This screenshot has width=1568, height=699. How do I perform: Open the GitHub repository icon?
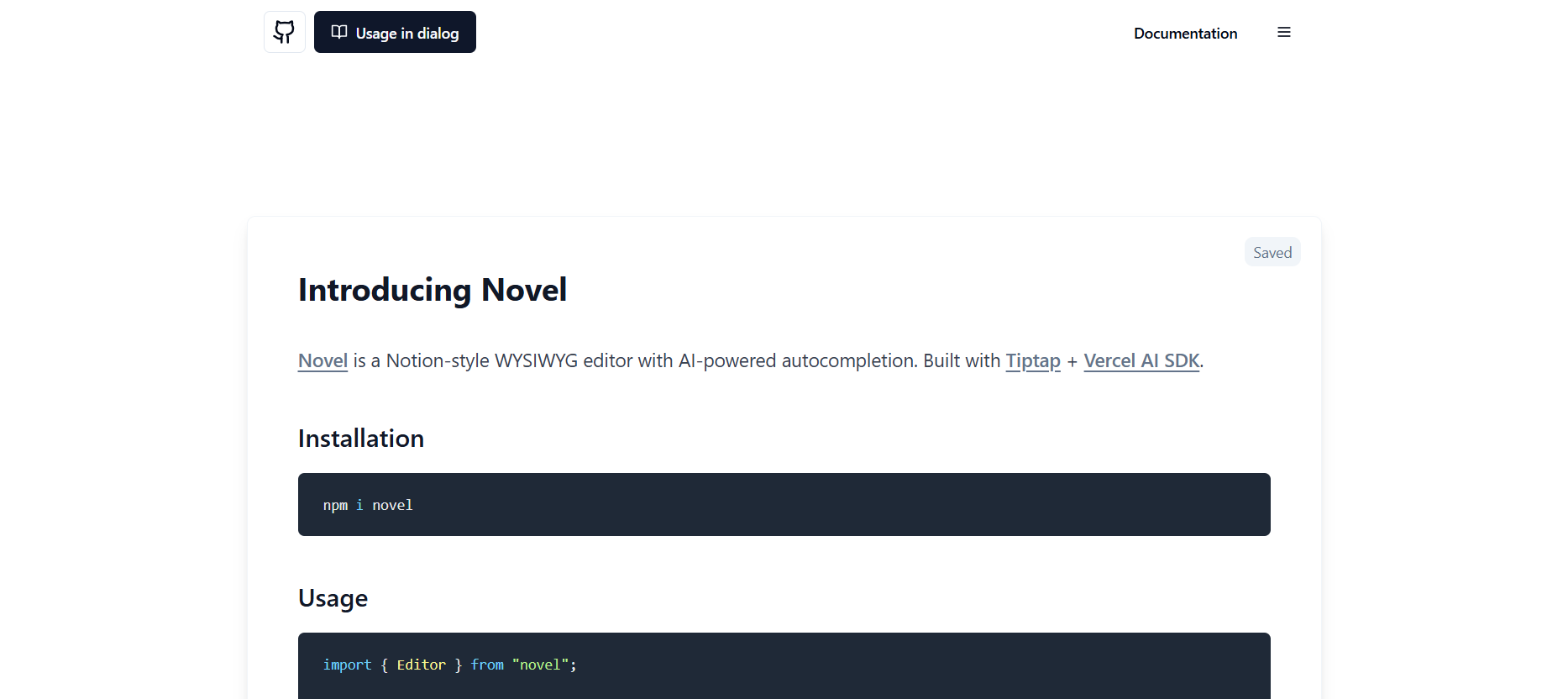point(285,32)
